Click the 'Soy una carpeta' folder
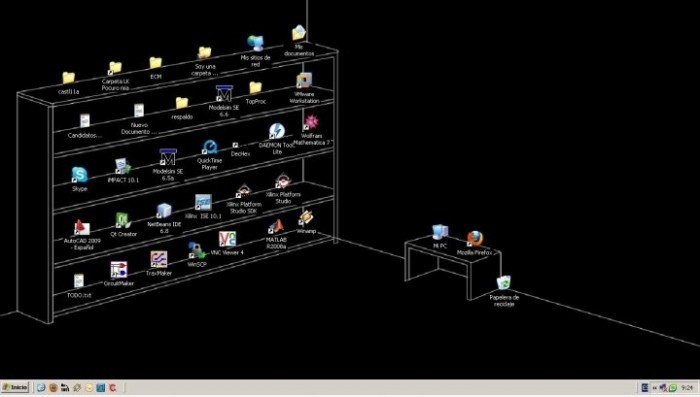Image resolution: width=700 pixels, height=397 pixels. pos(204,53)
